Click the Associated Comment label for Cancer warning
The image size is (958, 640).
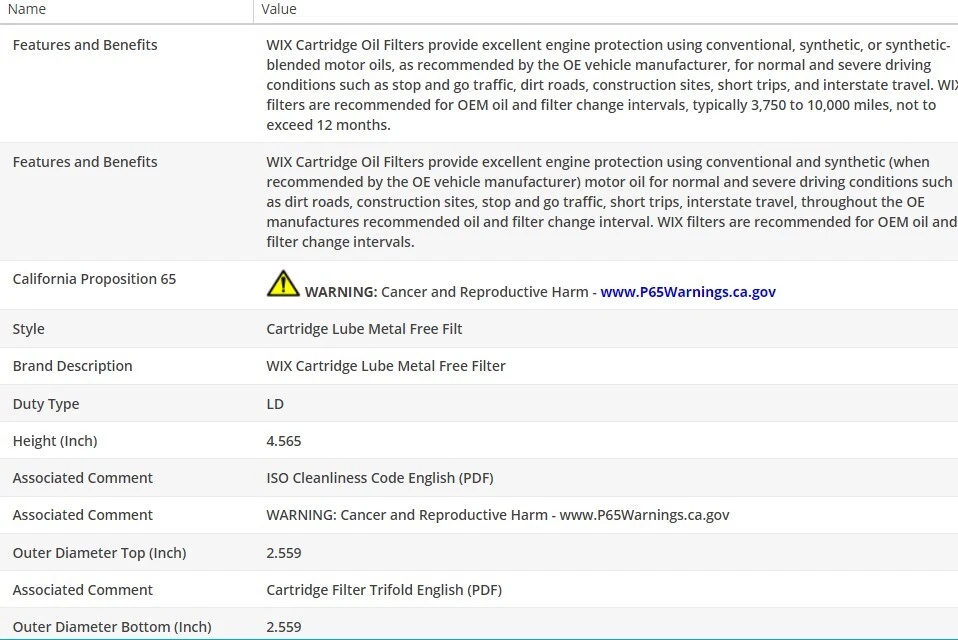point(82,515)
